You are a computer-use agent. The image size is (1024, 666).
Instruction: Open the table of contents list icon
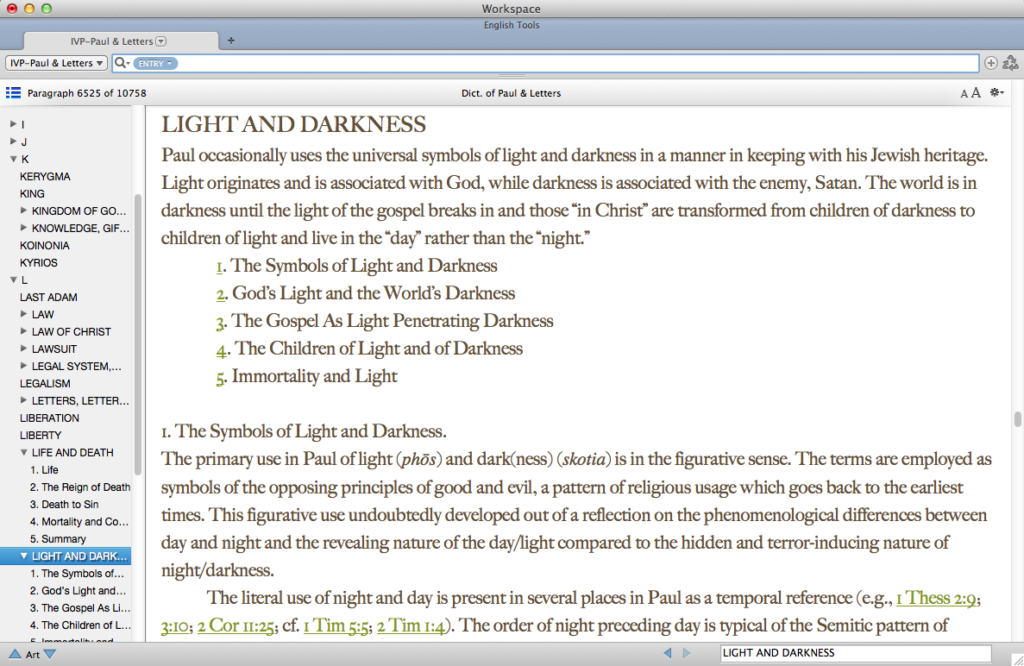[x=11, y=92]
